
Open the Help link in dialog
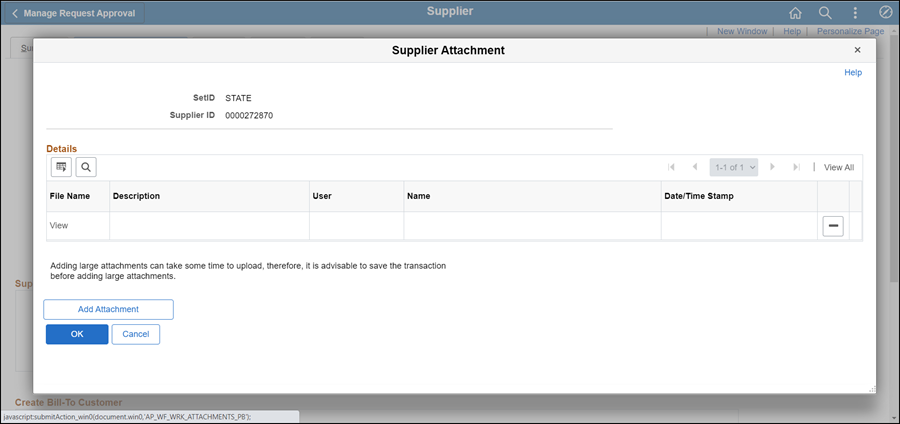pos(852,73)
